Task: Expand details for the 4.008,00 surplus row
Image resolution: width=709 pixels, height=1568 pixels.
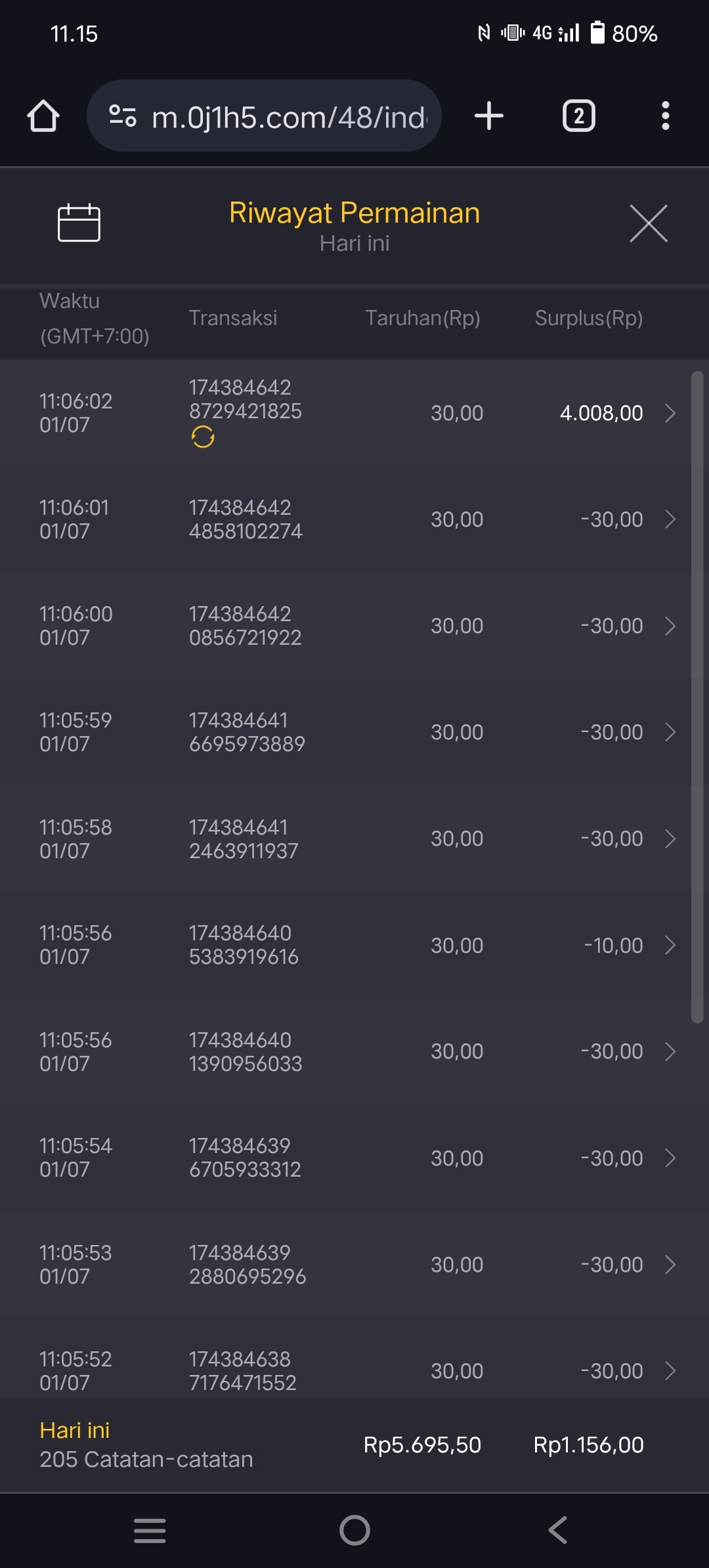Action: tap(670, 413)
